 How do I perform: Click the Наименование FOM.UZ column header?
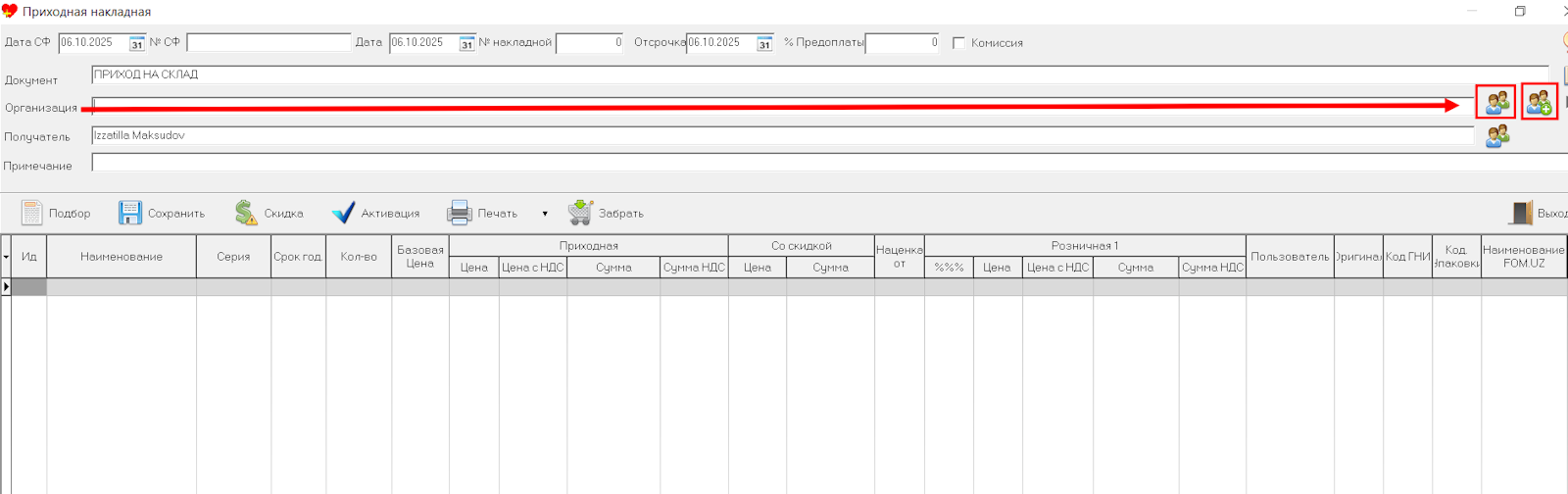1524,257
